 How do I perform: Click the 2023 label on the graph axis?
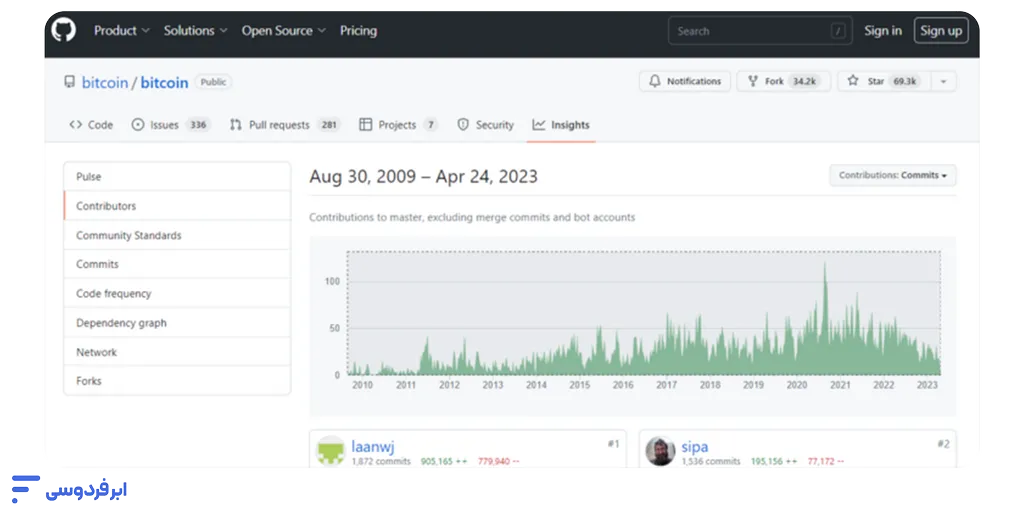point(927,385)
